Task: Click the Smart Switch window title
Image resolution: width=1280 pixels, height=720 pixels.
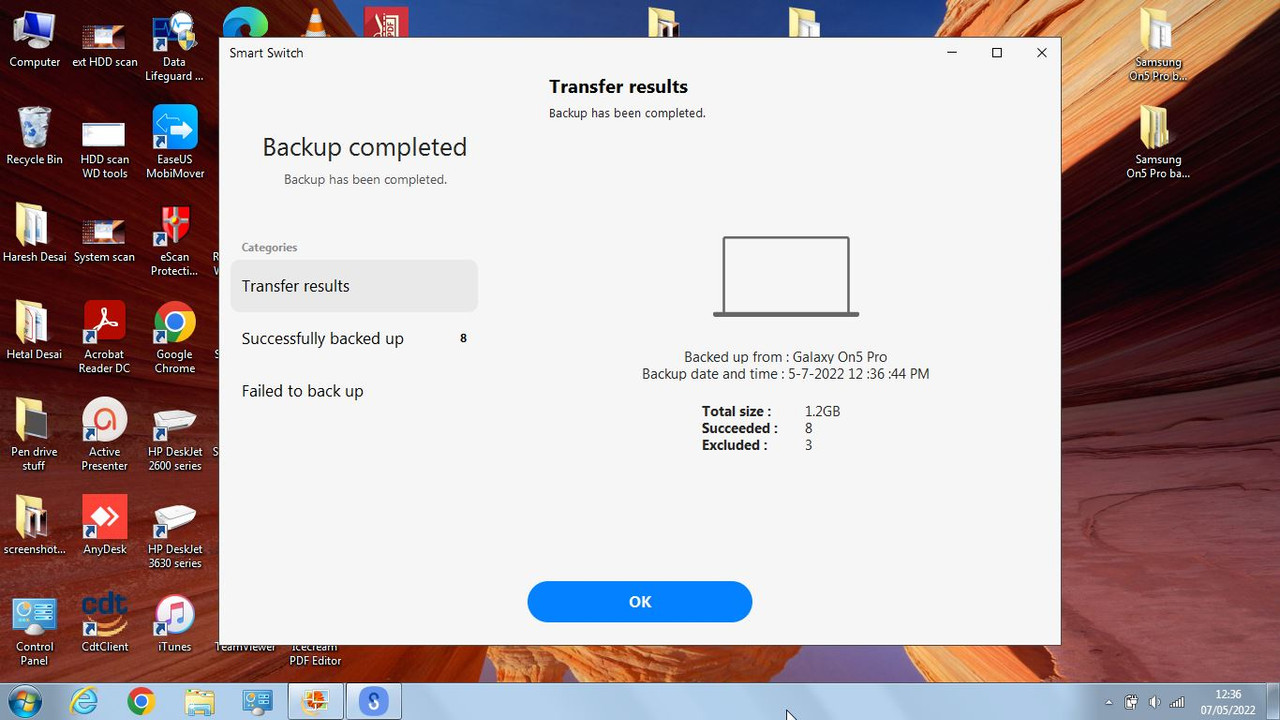Action: [266, 53]
